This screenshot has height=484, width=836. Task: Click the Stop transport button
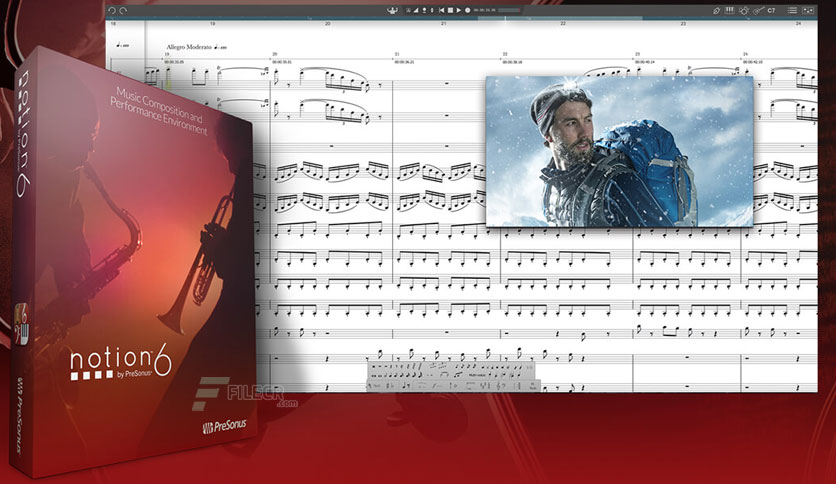(x=450, y=10)
